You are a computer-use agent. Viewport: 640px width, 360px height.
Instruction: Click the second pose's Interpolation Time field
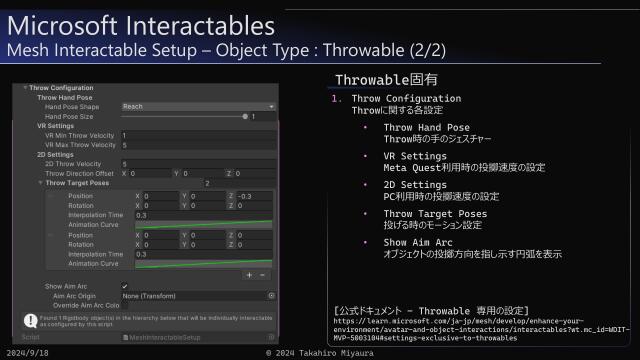(204, 254)
